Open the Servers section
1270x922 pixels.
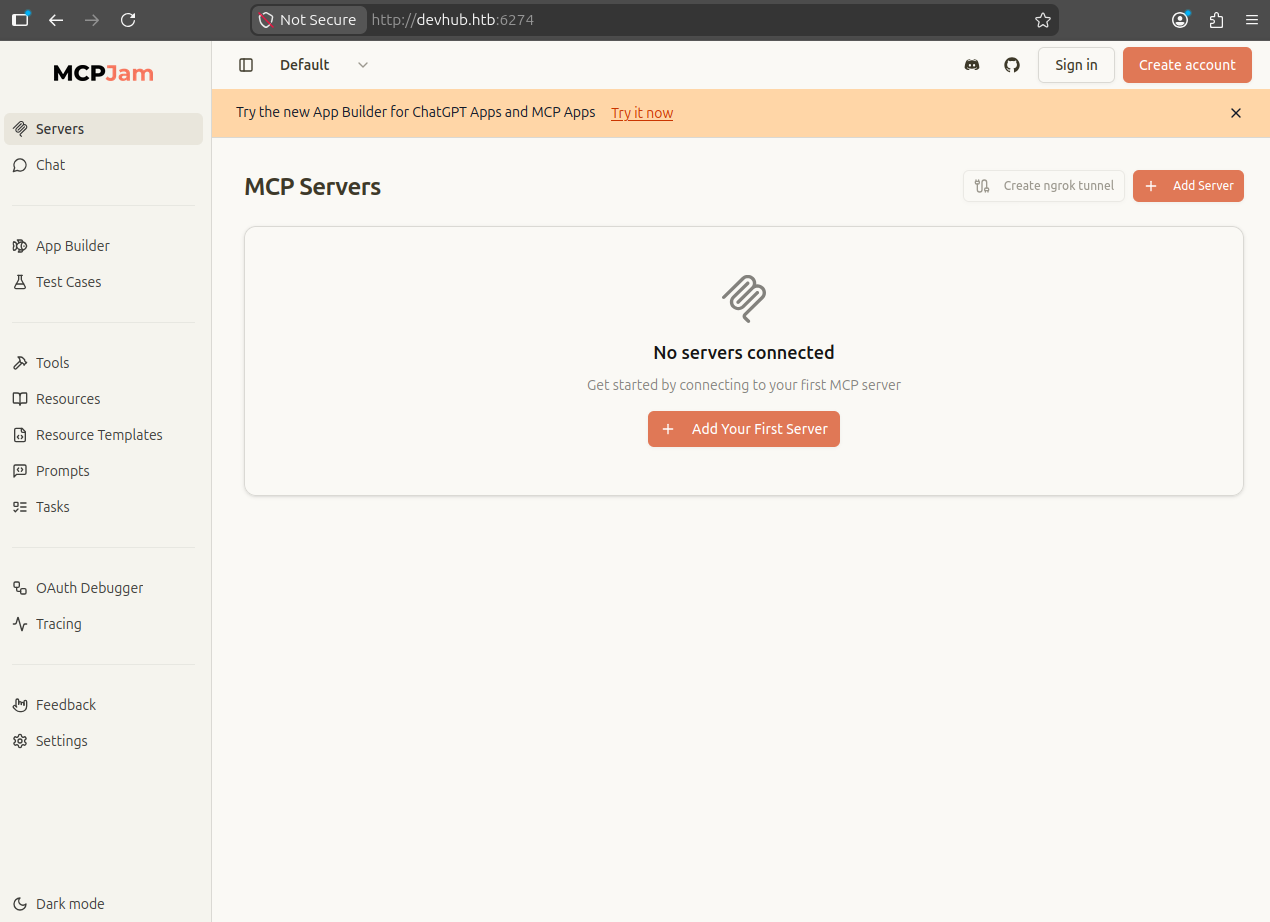click(x=104, y=129)
